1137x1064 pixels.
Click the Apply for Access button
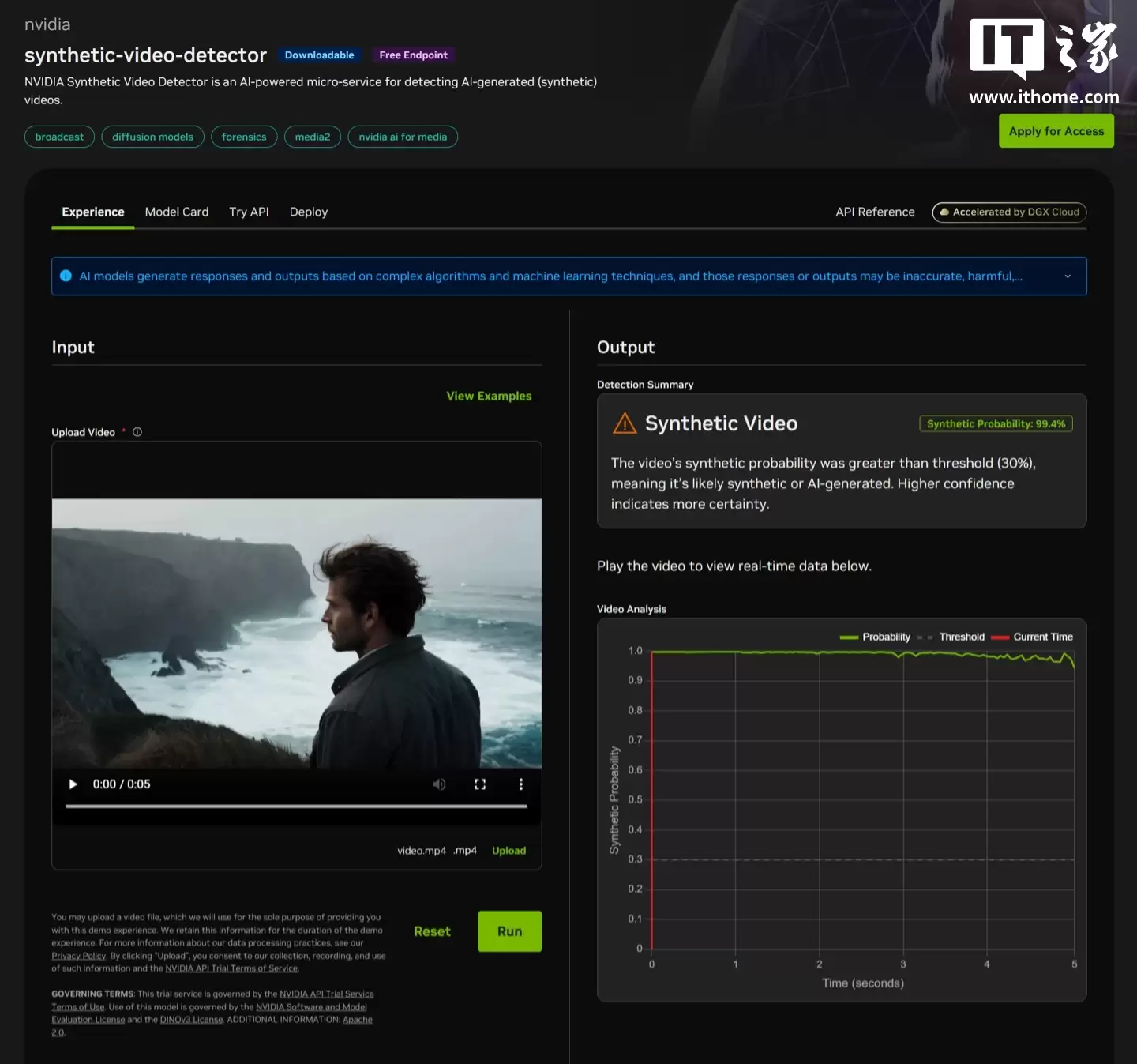click(1056, 131)
